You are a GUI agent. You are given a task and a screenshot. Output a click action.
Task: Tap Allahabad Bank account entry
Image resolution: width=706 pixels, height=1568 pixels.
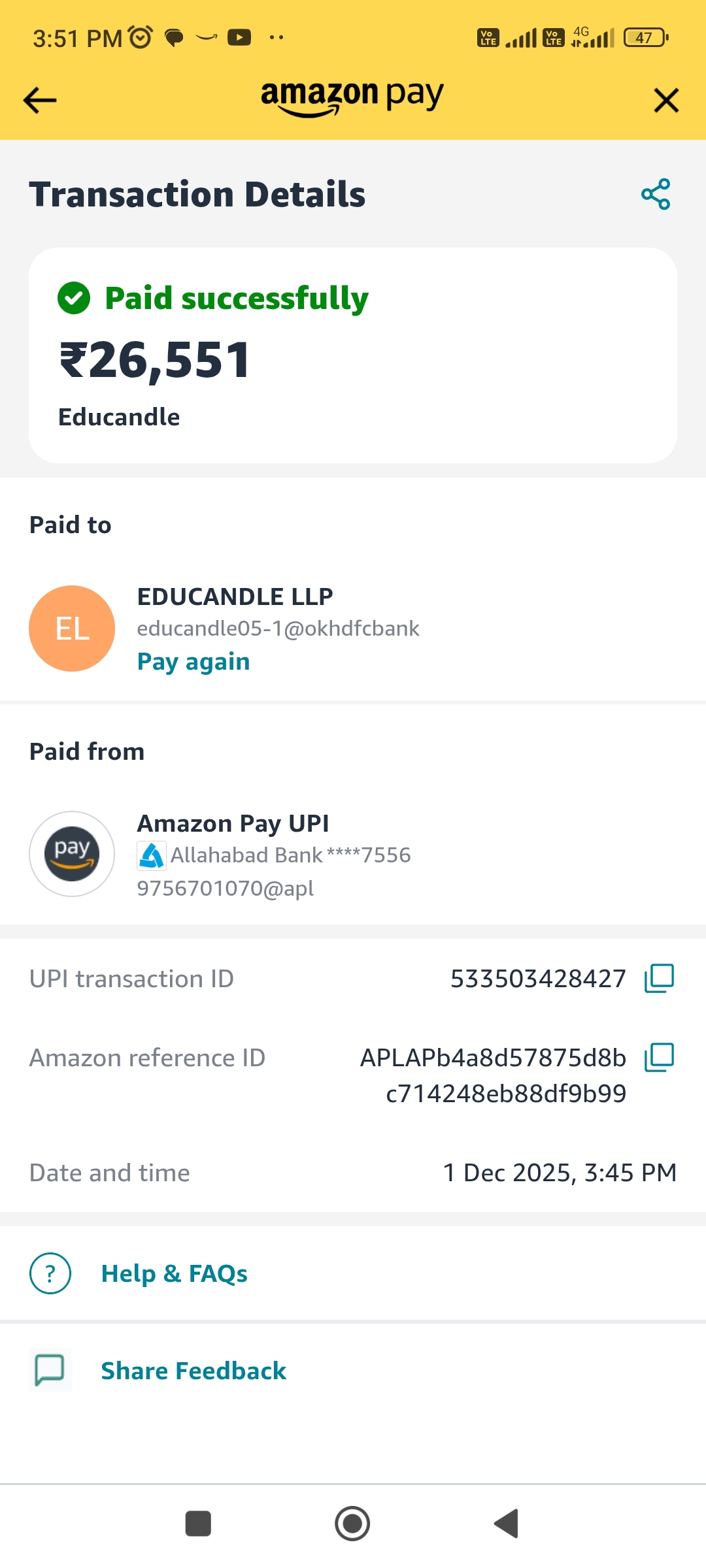(275, 855)
